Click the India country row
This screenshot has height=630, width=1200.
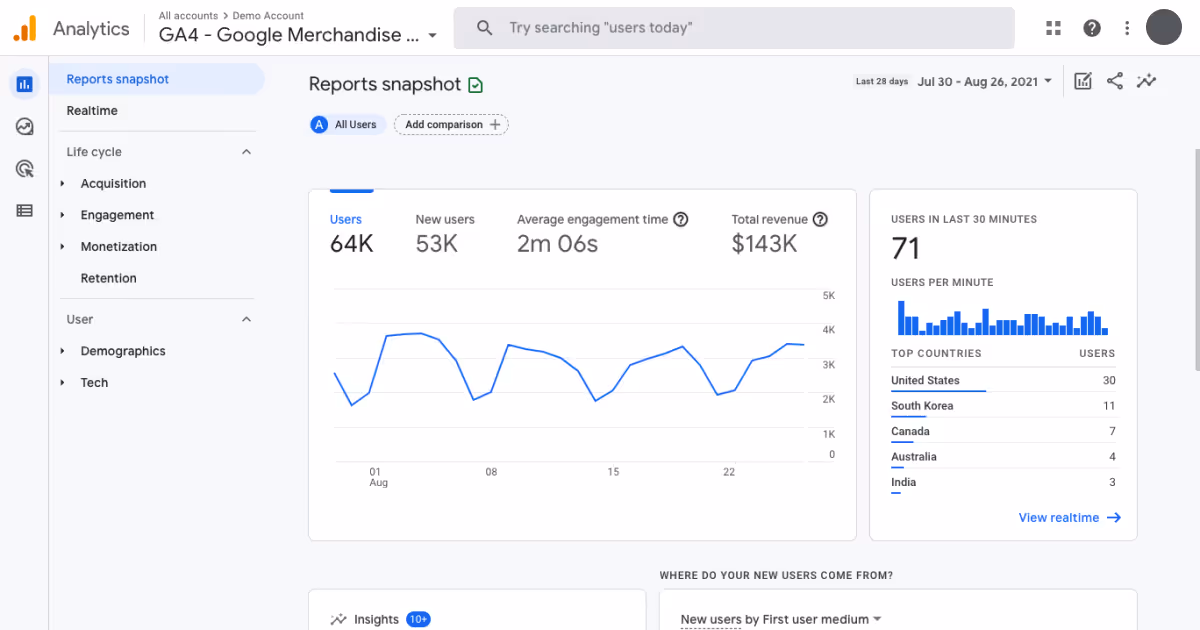pos(1003,483)
